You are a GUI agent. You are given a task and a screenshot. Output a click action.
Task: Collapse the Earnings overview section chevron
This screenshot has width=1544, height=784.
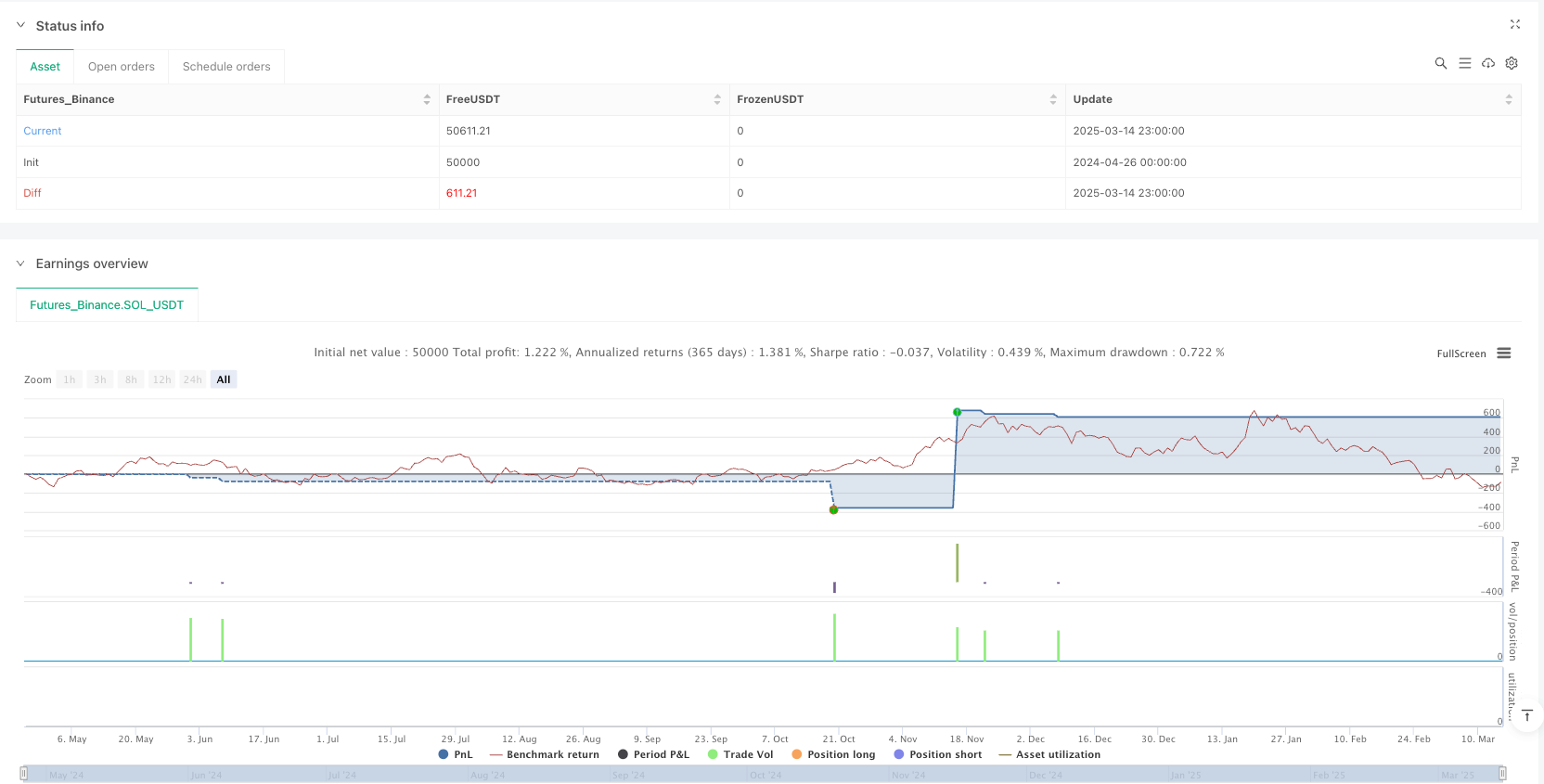(x=20, y=263)
